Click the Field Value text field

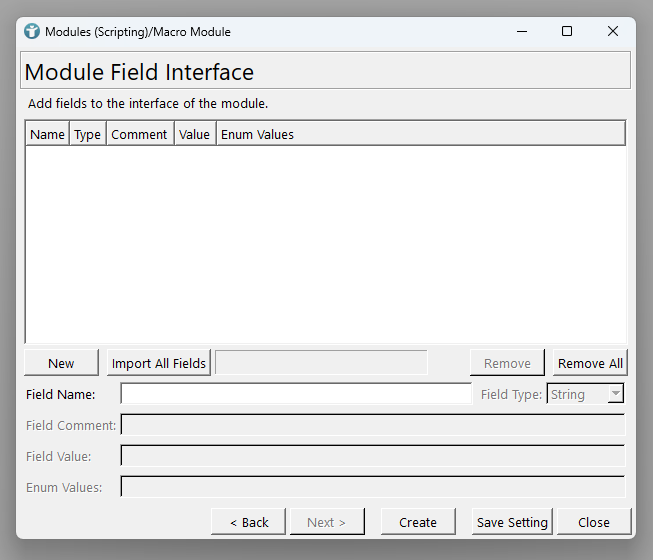pos(372,456)
